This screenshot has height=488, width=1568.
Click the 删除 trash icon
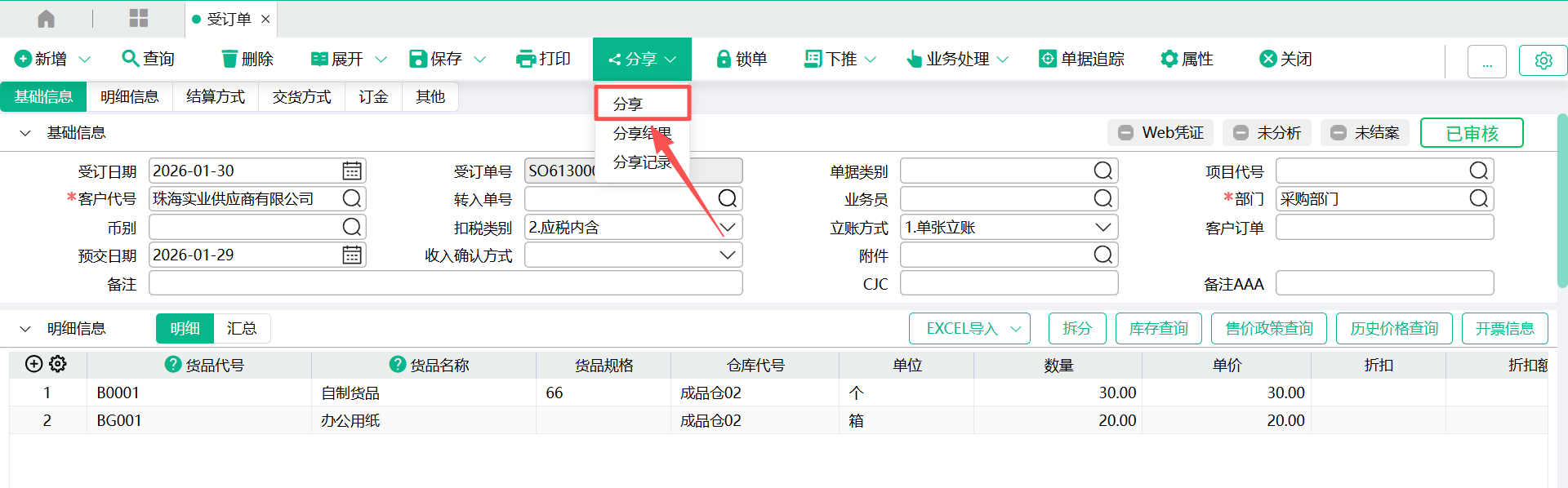click(229, 59)
